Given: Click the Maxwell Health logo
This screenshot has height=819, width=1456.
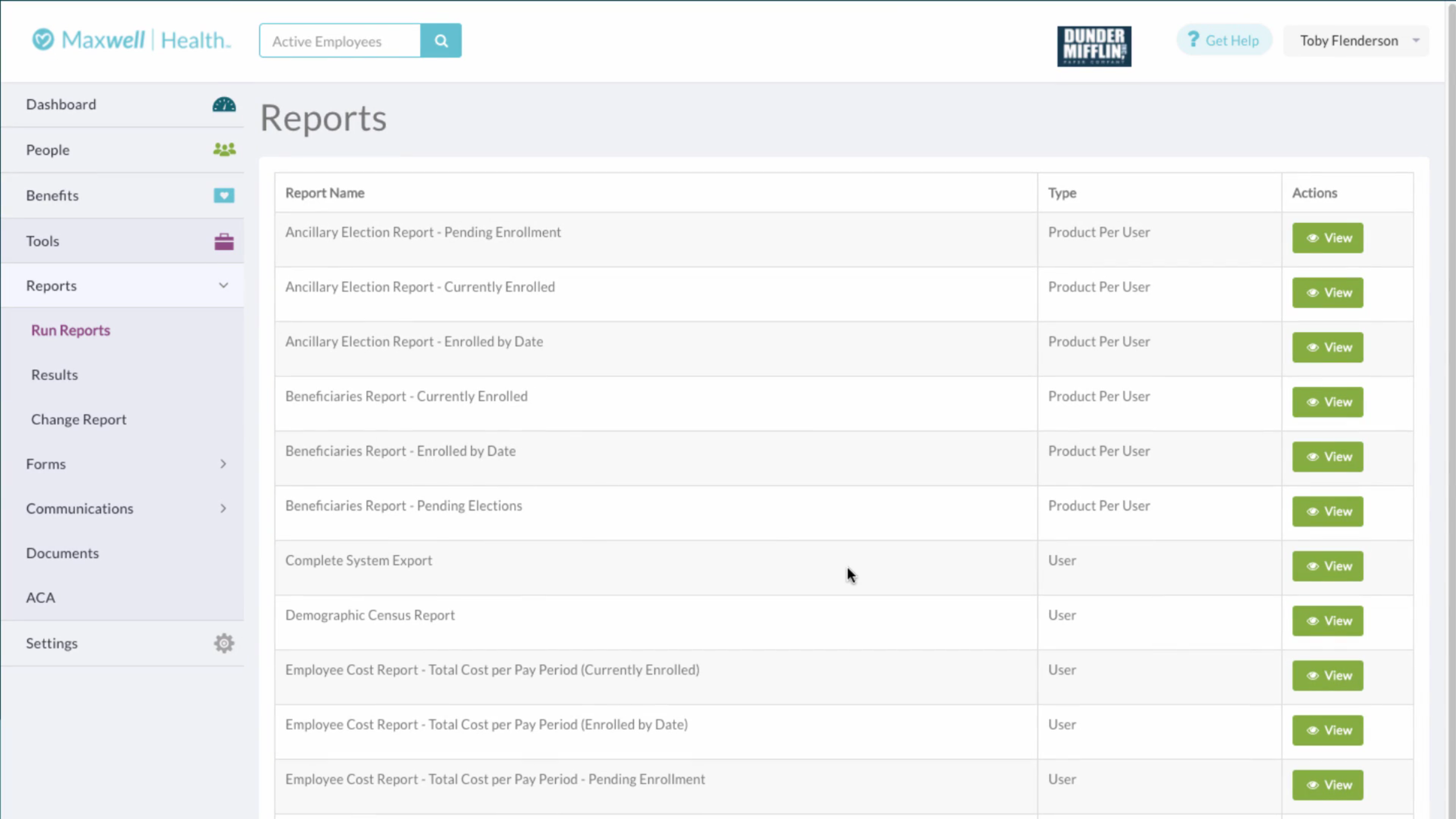Looking at the screenshot, I should [131, 40].
